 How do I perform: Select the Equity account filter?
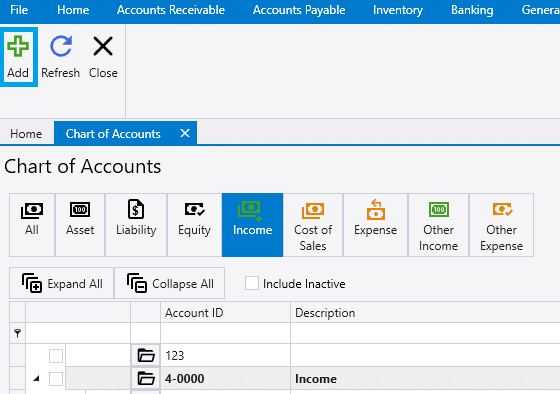[x=194, y=225]
